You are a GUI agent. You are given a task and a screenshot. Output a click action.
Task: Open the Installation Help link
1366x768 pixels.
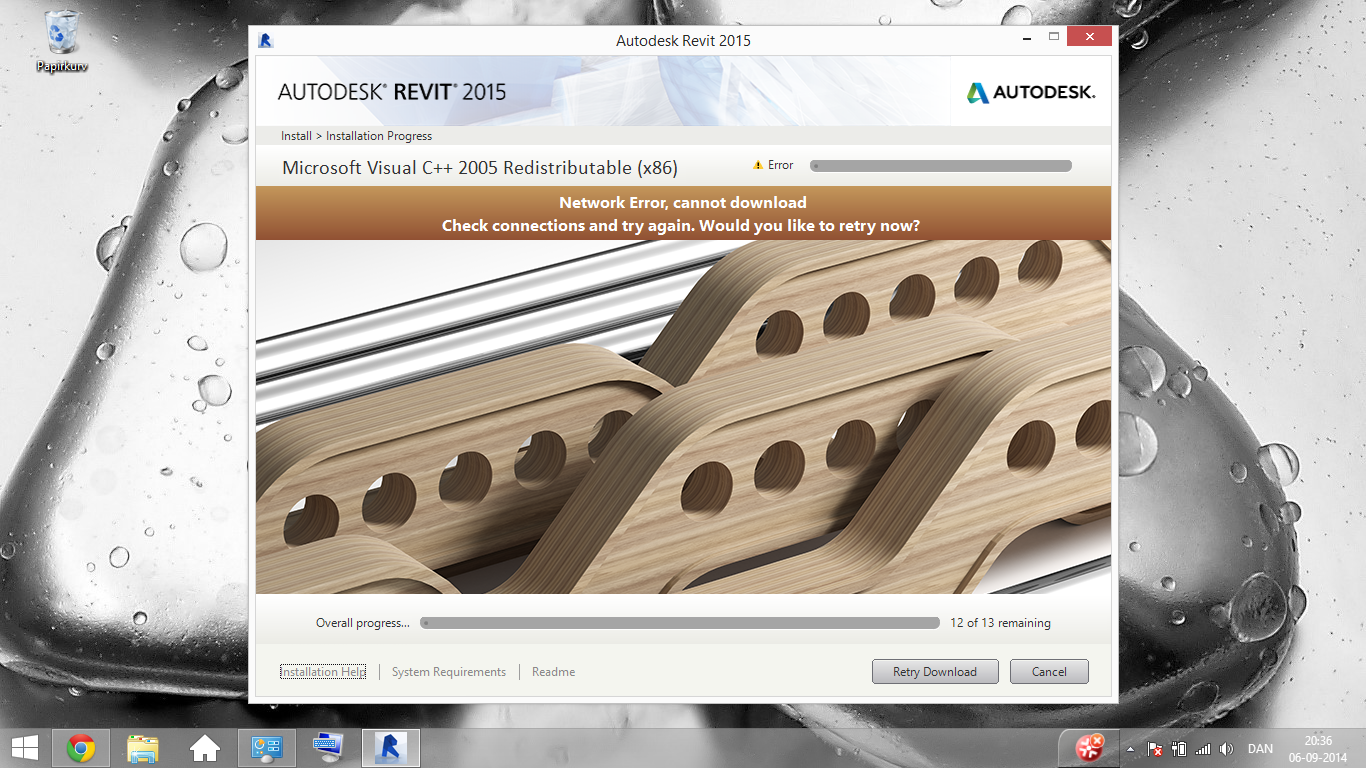tap(322, 671)
